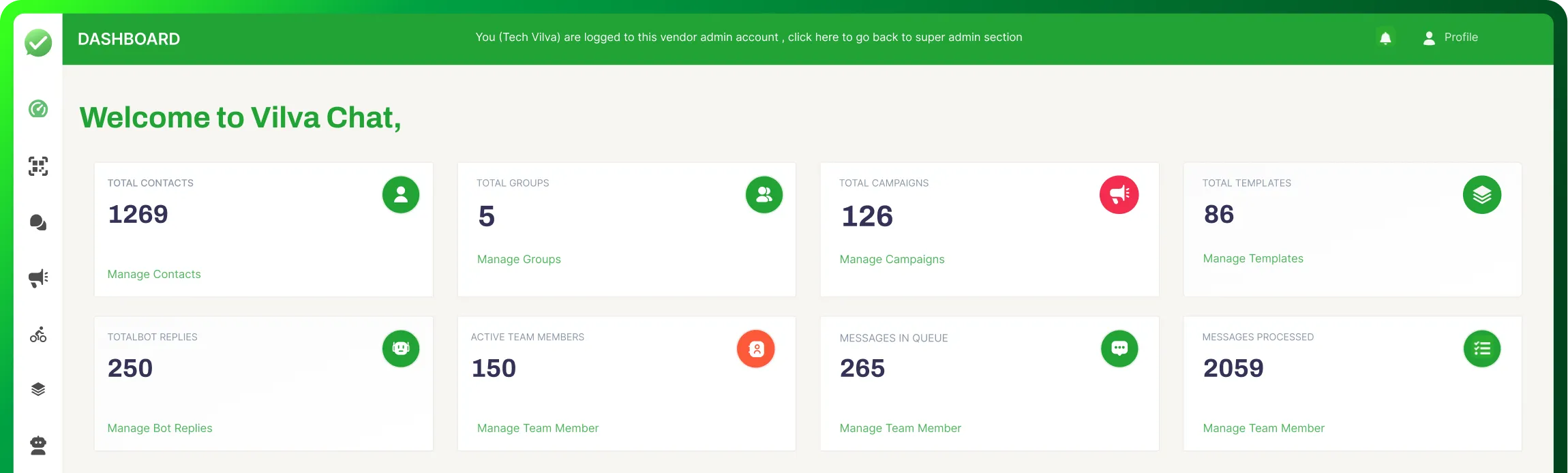
Task: Open the chat bubbles sidebar icon
Action: click(x=38, y=223)
